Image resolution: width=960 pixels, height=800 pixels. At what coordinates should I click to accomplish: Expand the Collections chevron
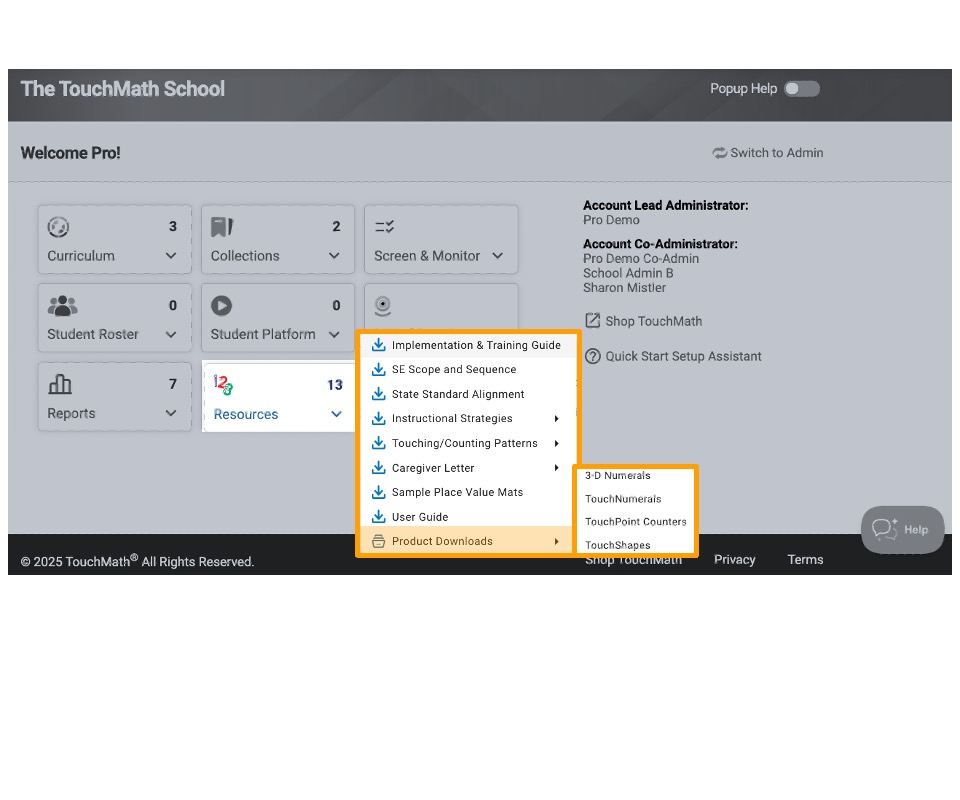(334, 256)
